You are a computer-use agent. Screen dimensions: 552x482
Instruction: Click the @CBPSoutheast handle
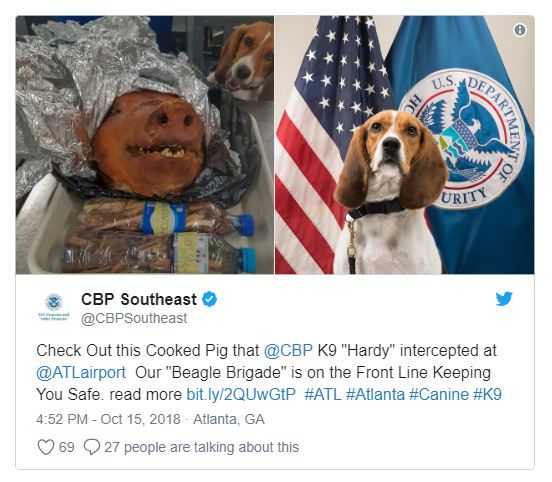click(x=134, y=318)
